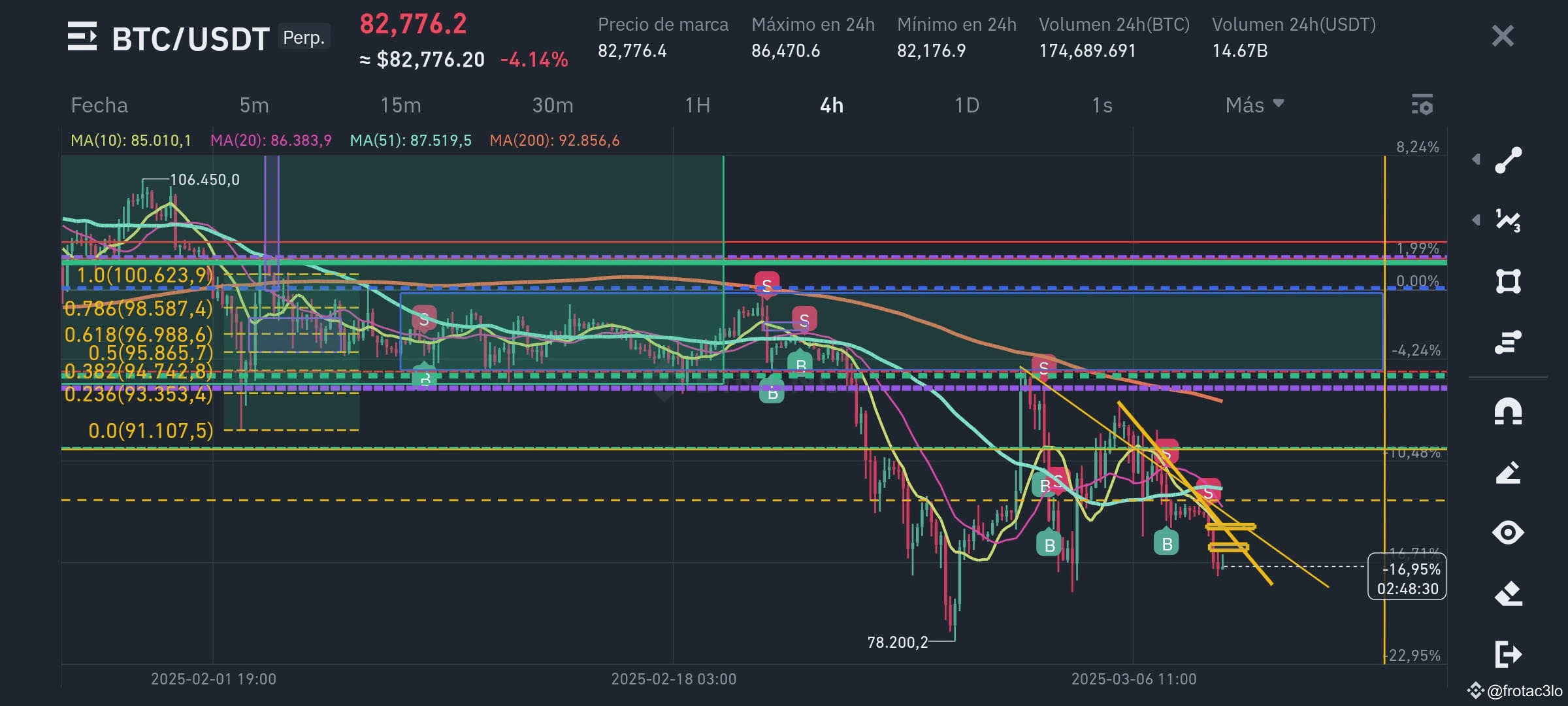Open the BTC/USDT pair selector

click(190, 39)
